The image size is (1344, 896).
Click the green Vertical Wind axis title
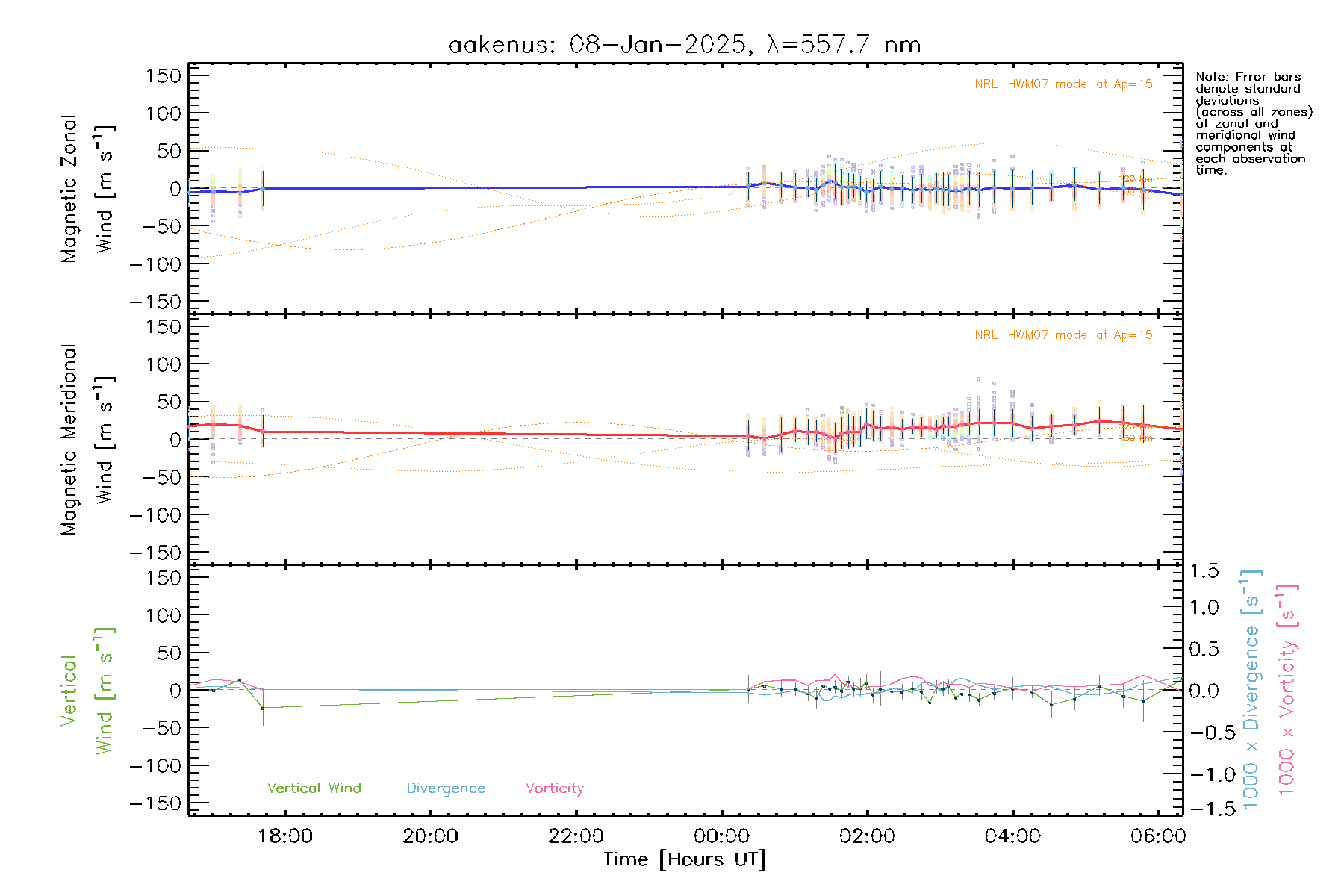click(x=87, y=691)
